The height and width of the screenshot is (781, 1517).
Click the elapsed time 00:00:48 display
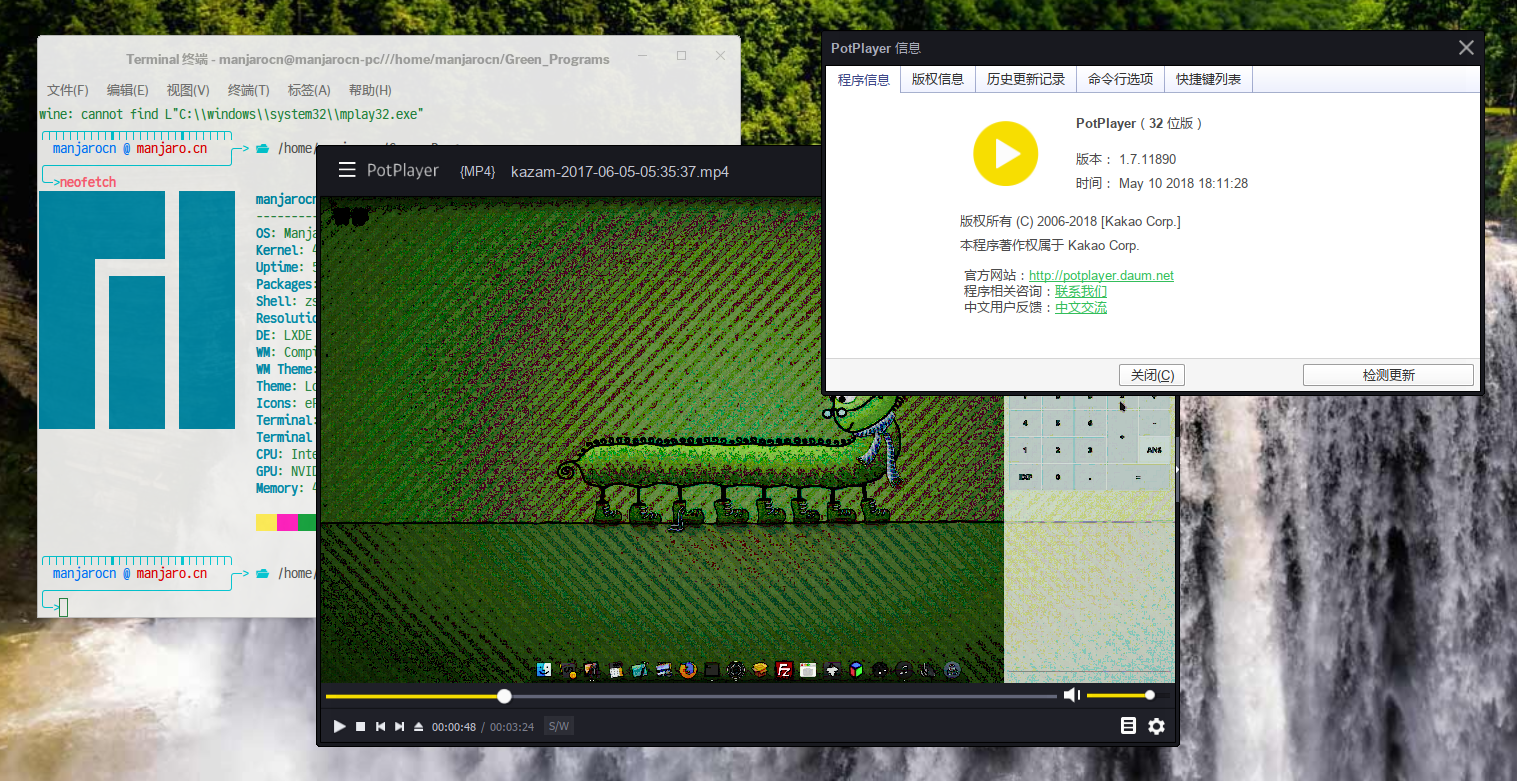coord(454,727)
